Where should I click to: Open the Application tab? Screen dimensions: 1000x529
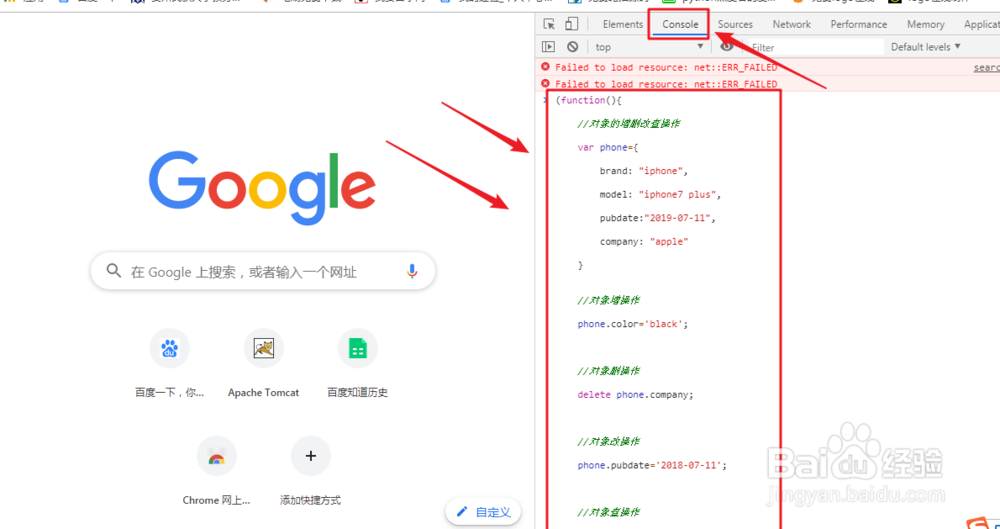982,24
